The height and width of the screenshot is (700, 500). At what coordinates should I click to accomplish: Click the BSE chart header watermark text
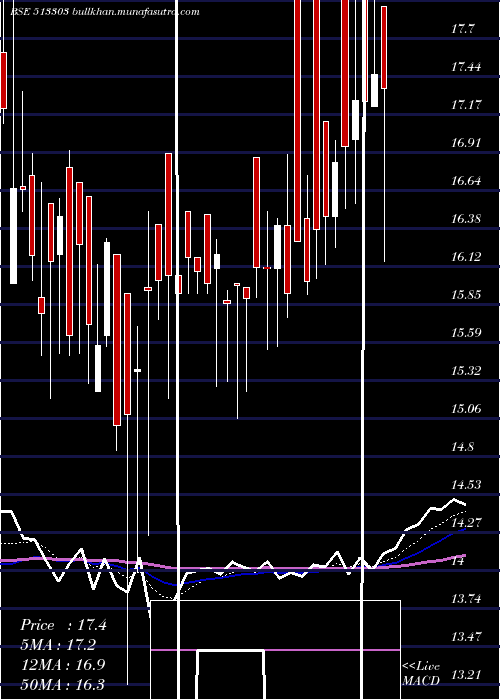pos(105,12)
